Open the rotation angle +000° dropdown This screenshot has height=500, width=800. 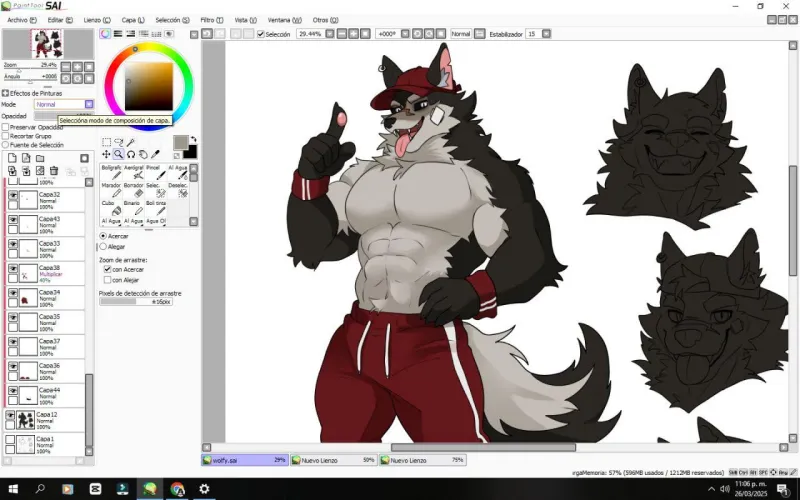pos(405,34)
